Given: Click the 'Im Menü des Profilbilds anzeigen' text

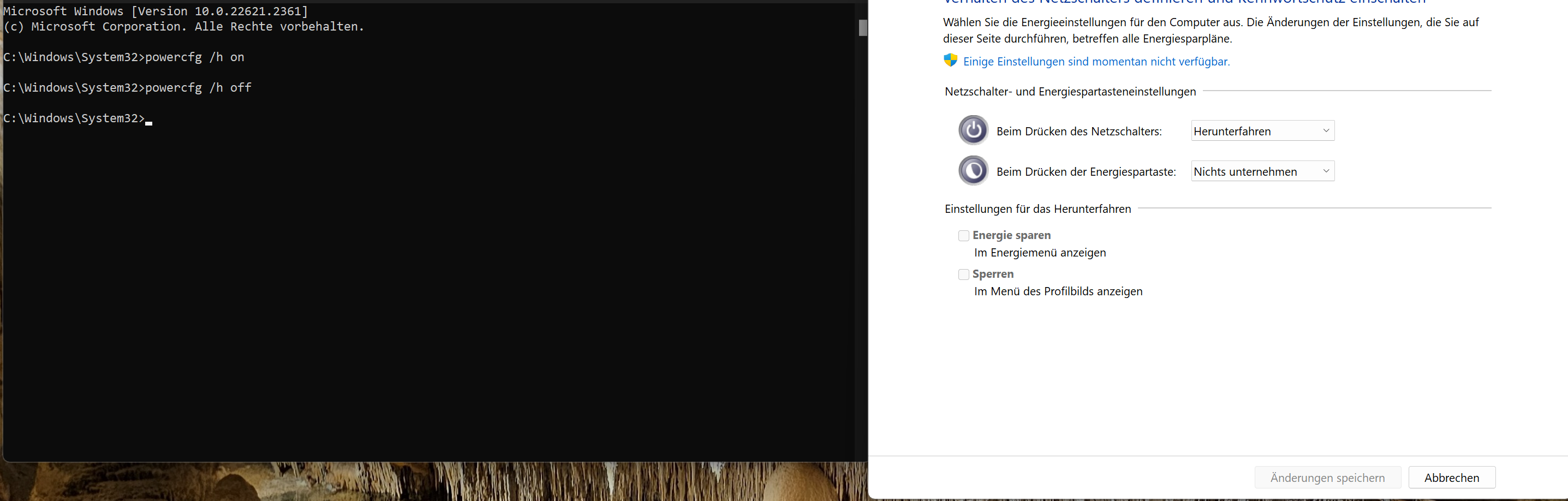Looking at the screenshot, I should [x=1058, y=291].
